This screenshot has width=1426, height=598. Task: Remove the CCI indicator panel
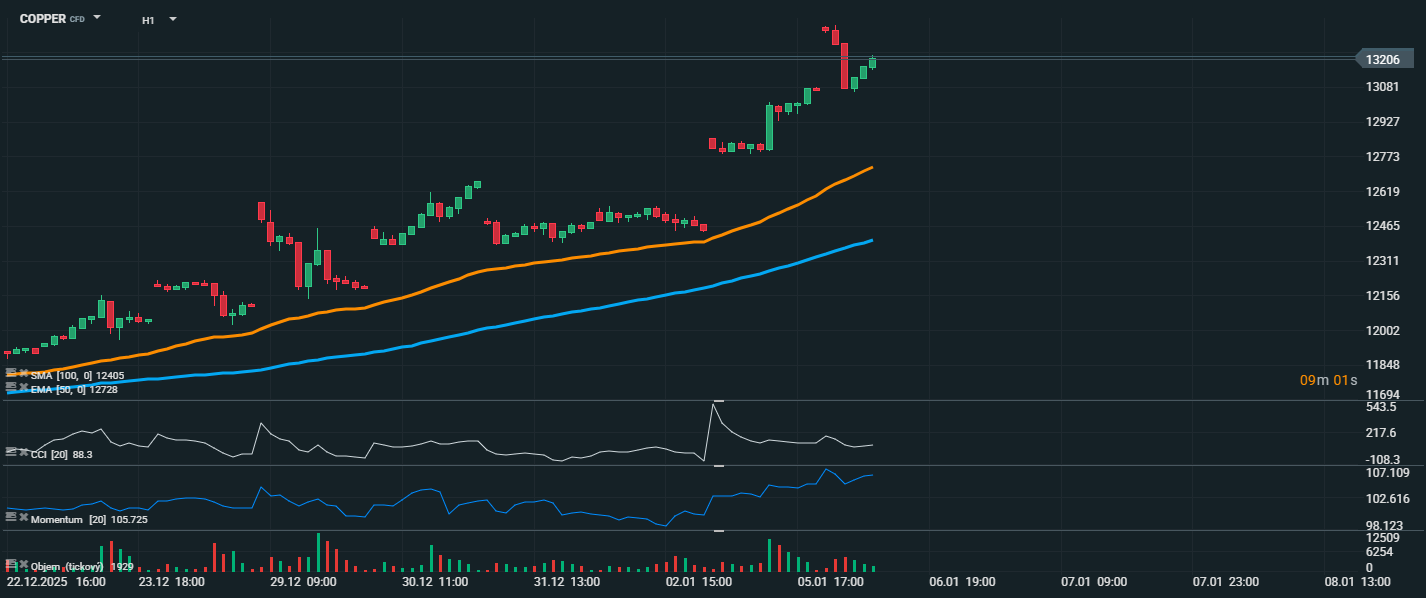point(23,453)
